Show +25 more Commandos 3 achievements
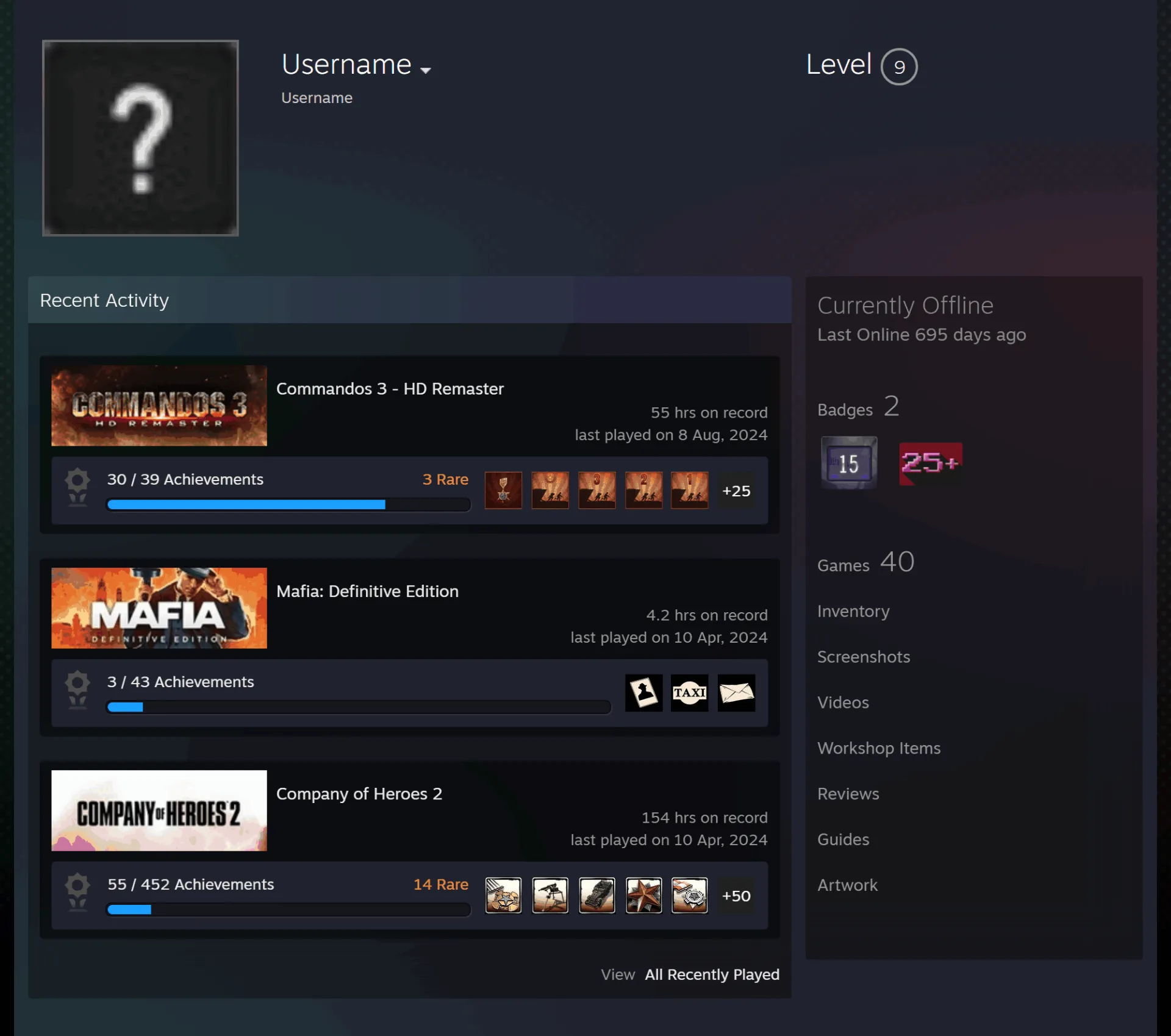The height and width of the screenshot is (1036, 1171). pos(736,490)
